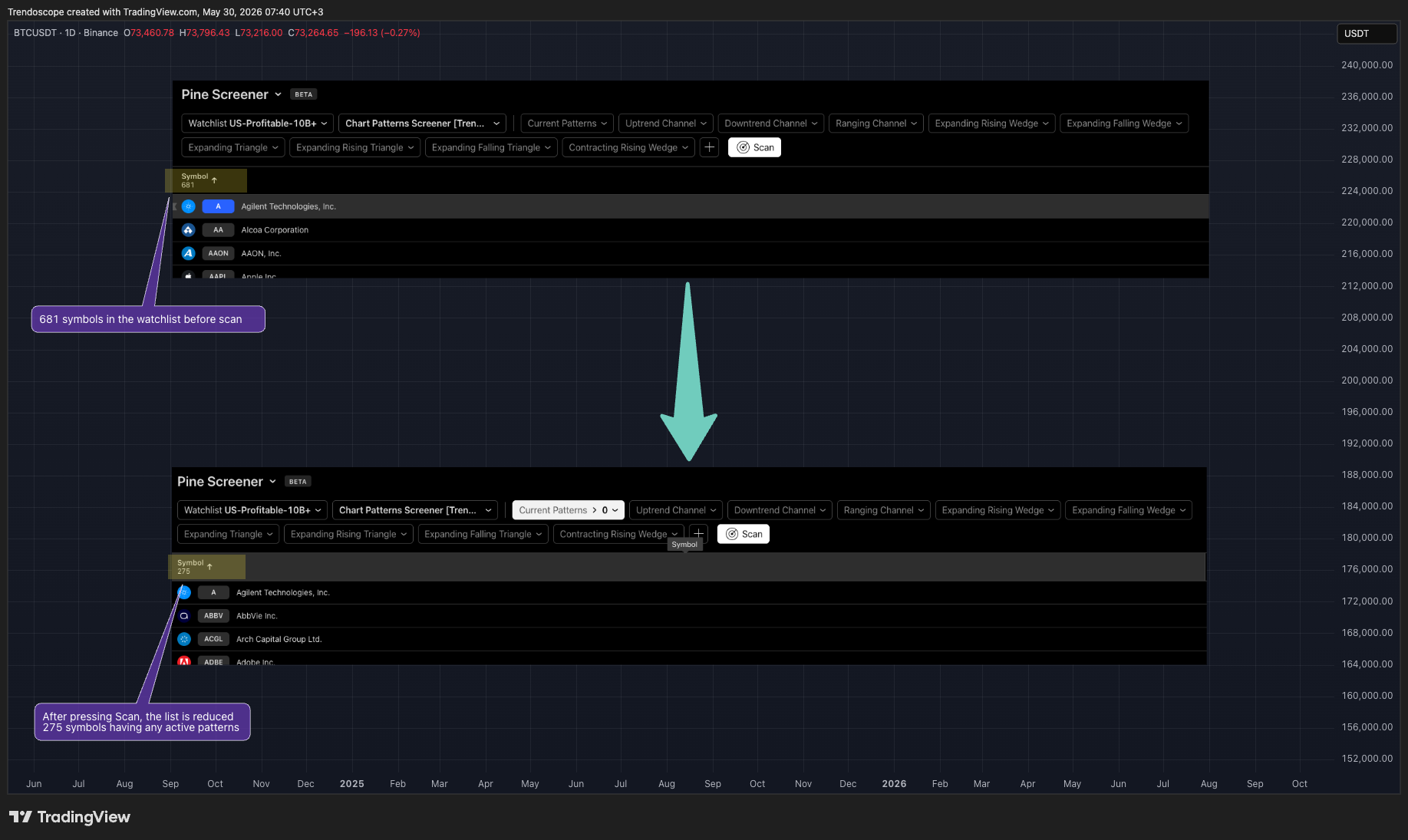
Task: Expand Ranging Channel filter in lower screener
Action: pos(884,510)
